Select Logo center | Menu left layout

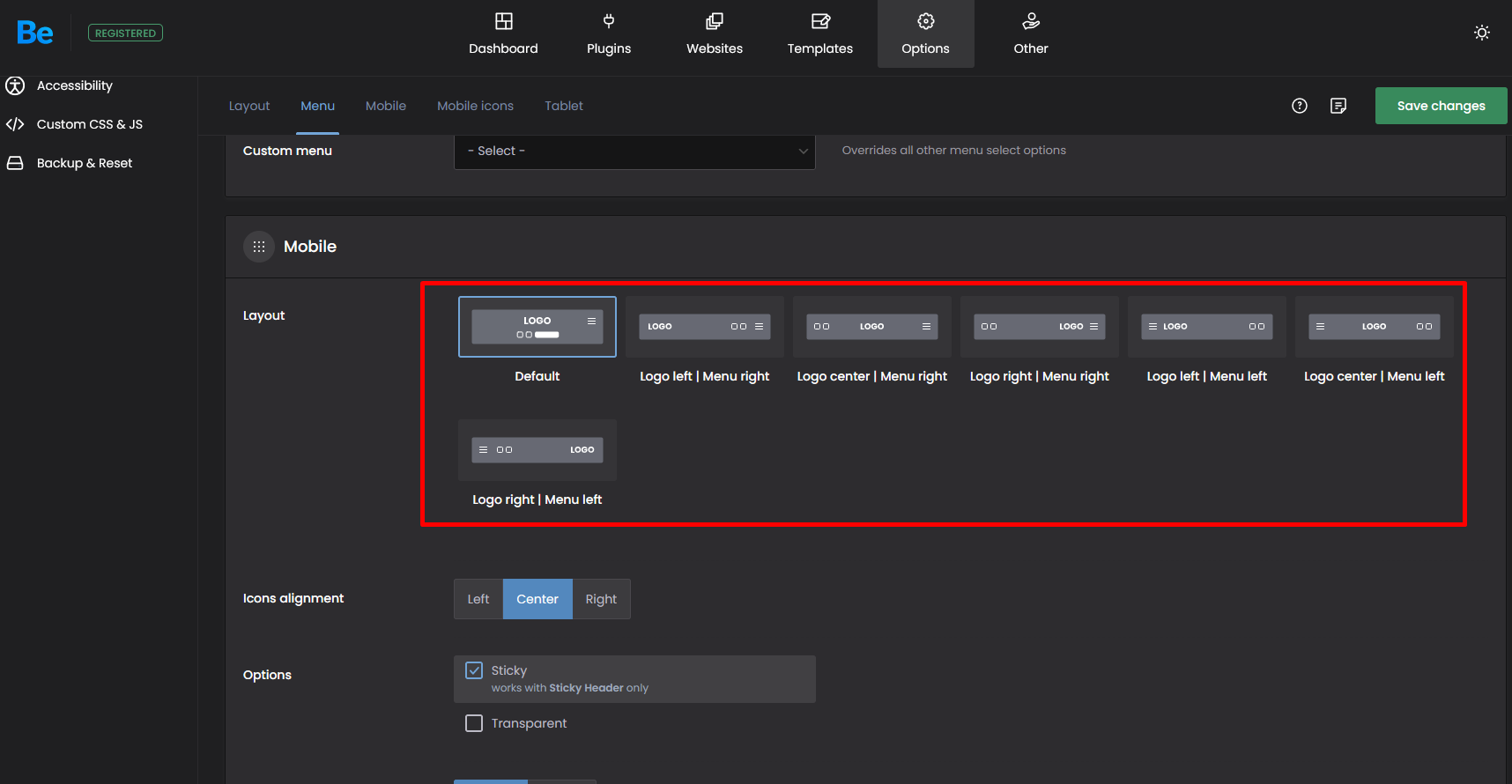click(x=1375, y=327)
